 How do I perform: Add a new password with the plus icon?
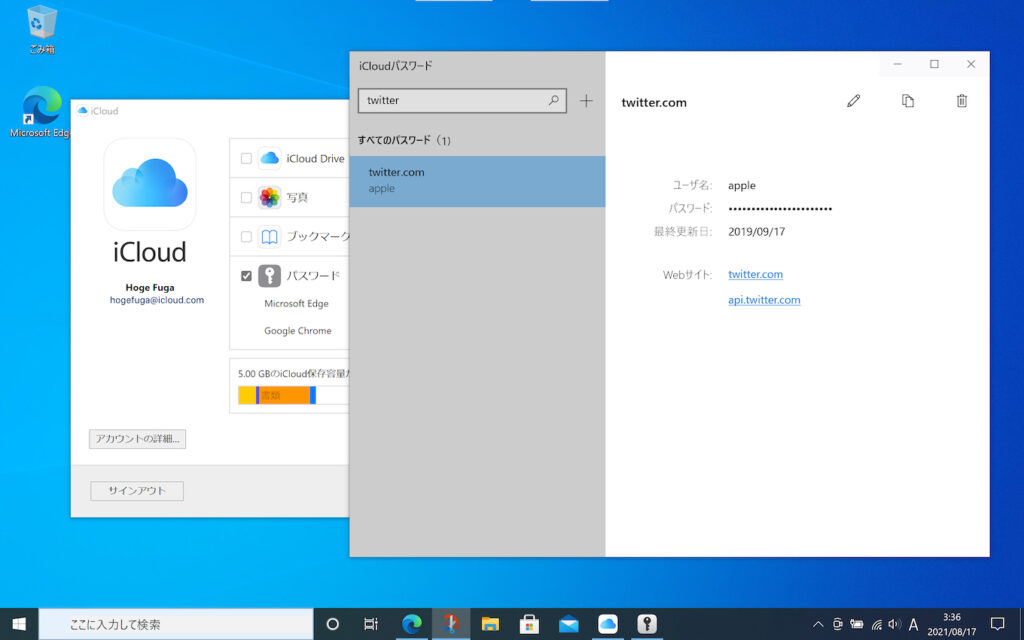pyautogui.click(x=586, y=100)
